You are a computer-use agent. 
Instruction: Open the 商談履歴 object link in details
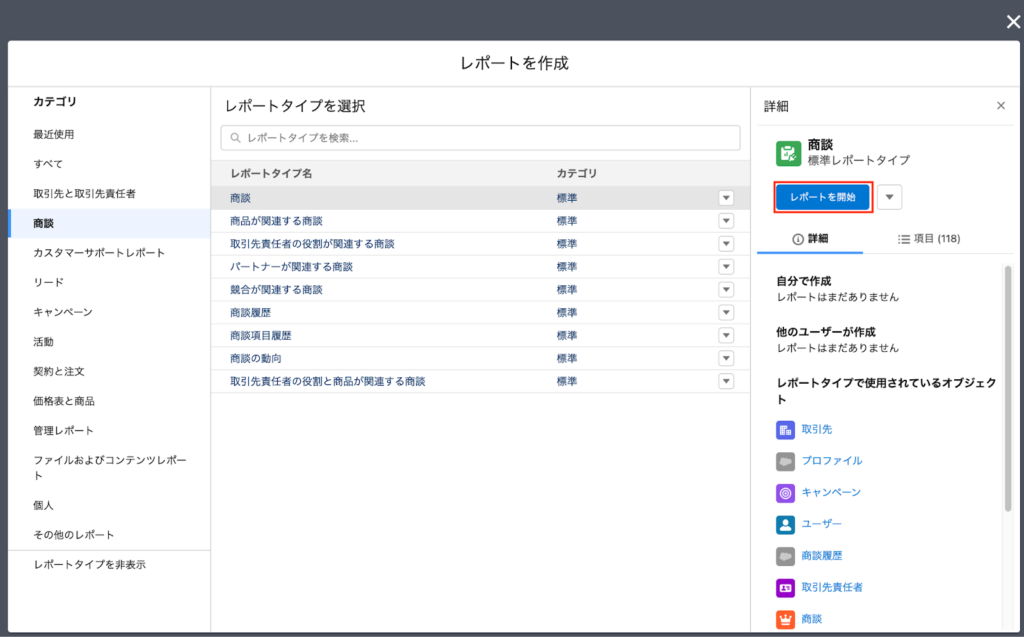pyautogui.click(x=822, y=555)
